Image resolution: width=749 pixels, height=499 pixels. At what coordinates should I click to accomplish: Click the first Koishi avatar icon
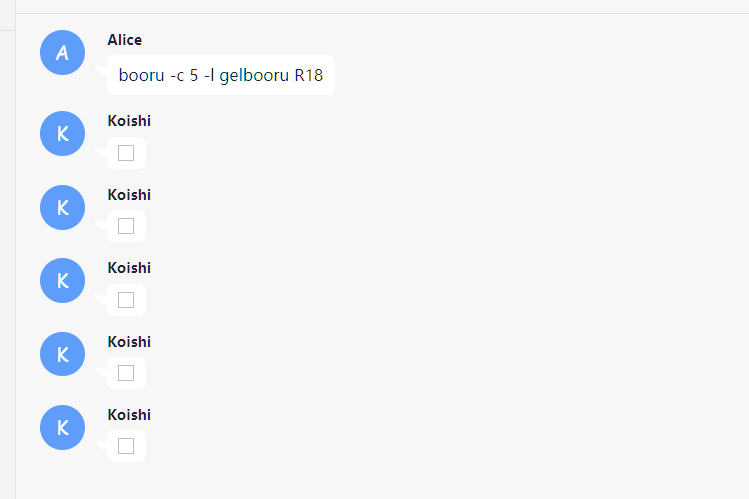[x=63, y=134]
